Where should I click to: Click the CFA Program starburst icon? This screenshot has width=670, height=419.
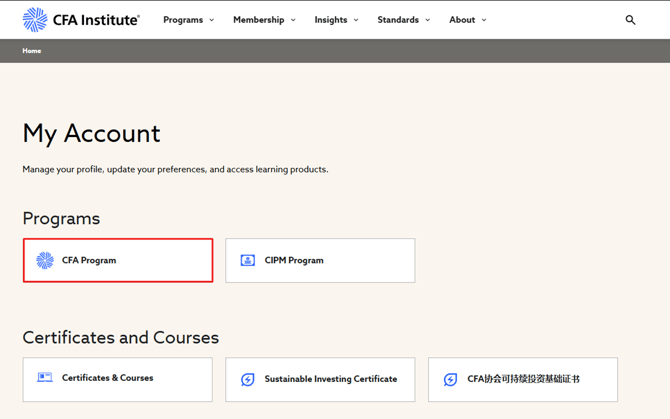[45, 260]
